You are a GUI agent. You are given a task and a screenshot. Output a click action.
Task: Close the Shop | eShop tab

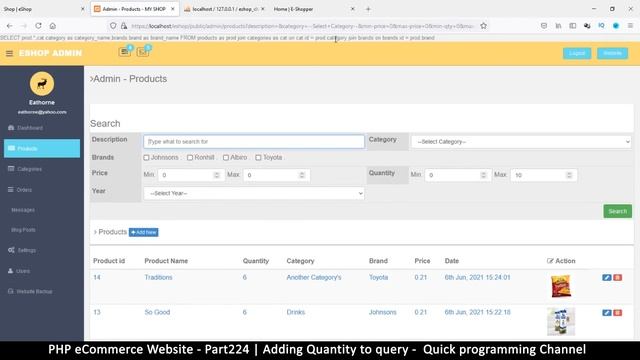pos(83,9)
